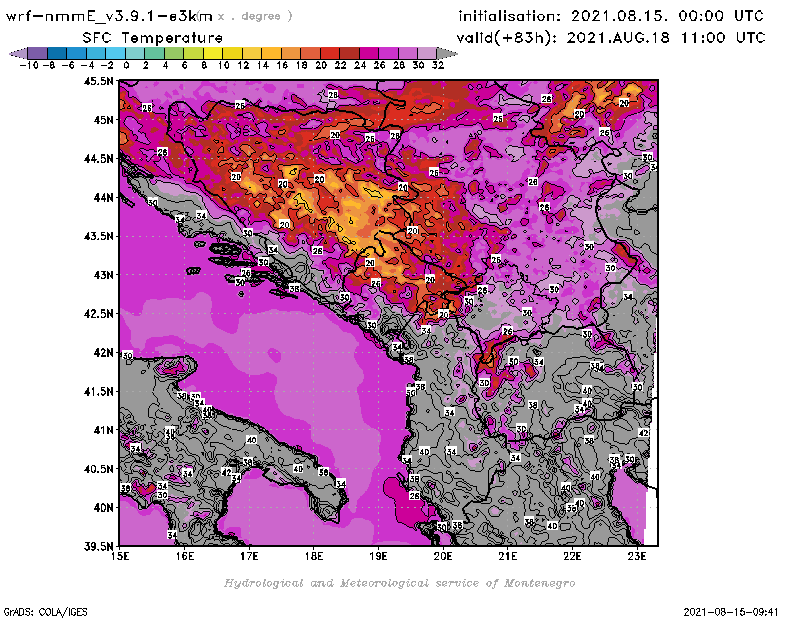Click the 19E longitude axis label
The width and height of the screenshot is (800, 618).
[378, 556]
